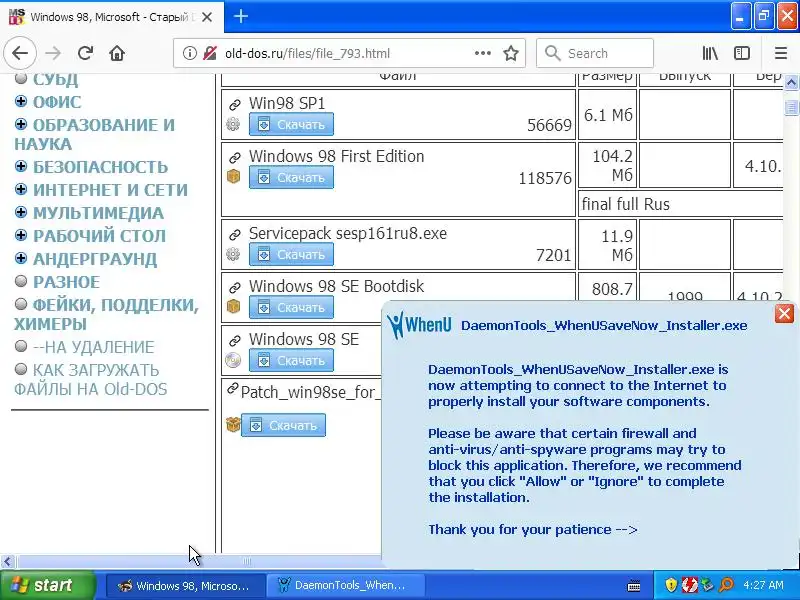Screen dimensions: 800x600
Task: Click open box icon for Patch_win98se
Action: click(233, 424)
